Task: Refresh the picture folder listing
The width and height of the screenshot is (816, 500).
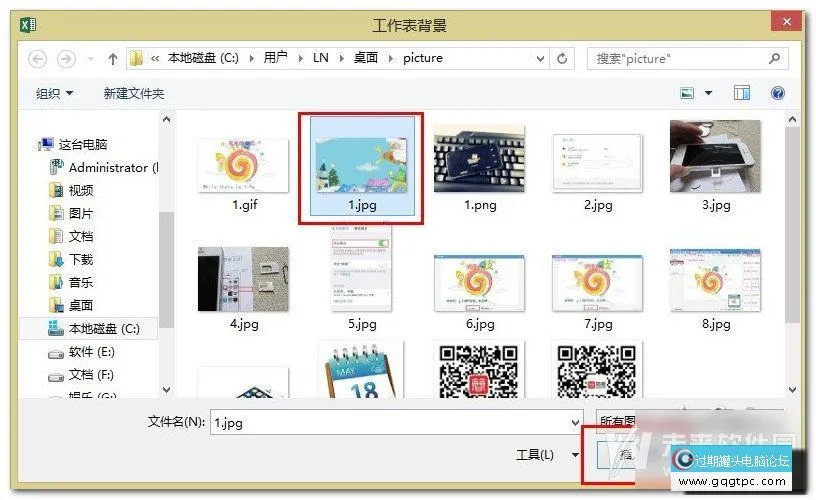Action: (563, 58)
